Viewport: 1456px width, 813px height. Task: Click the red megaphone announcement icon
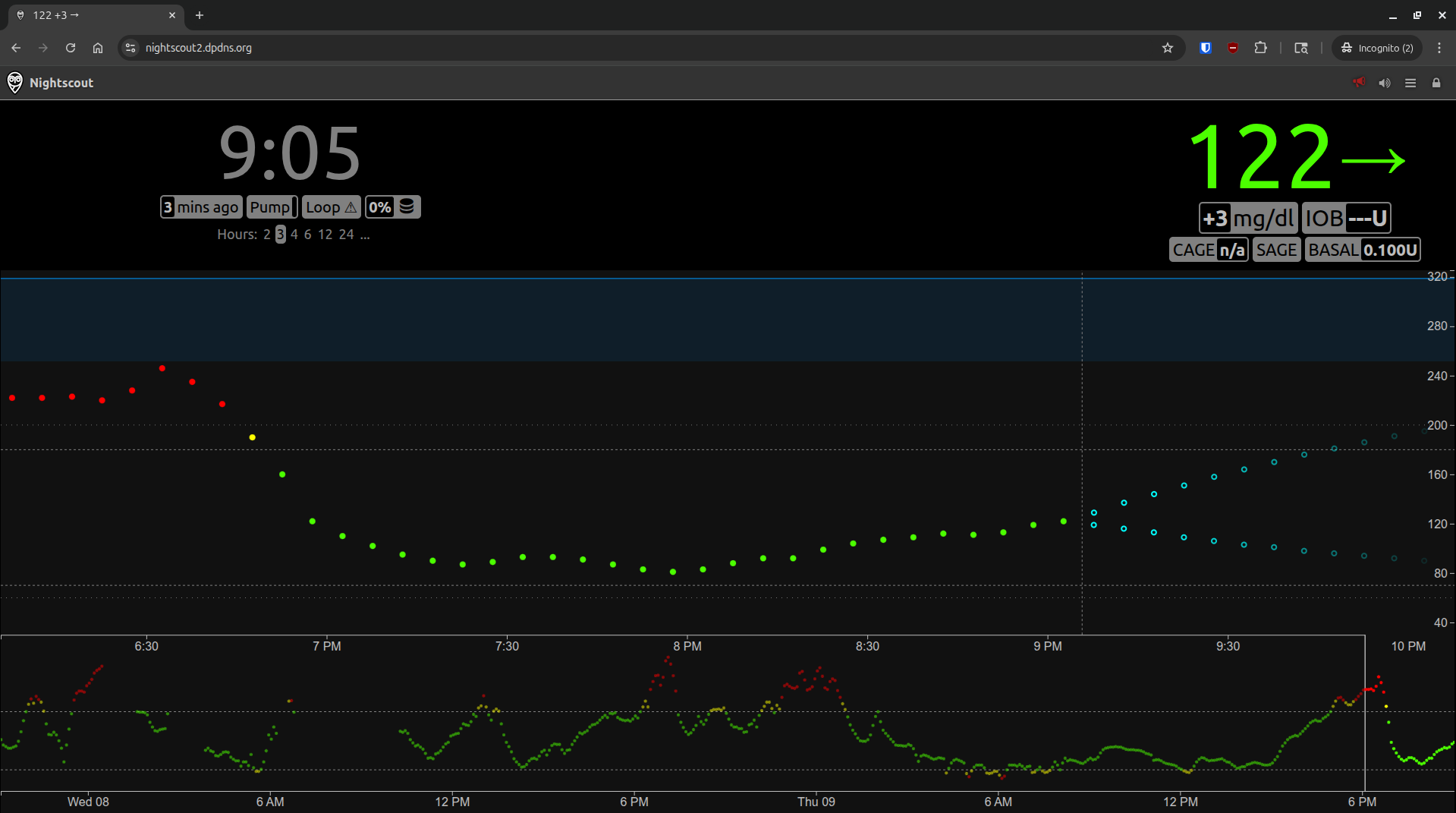pos(1359,83)
